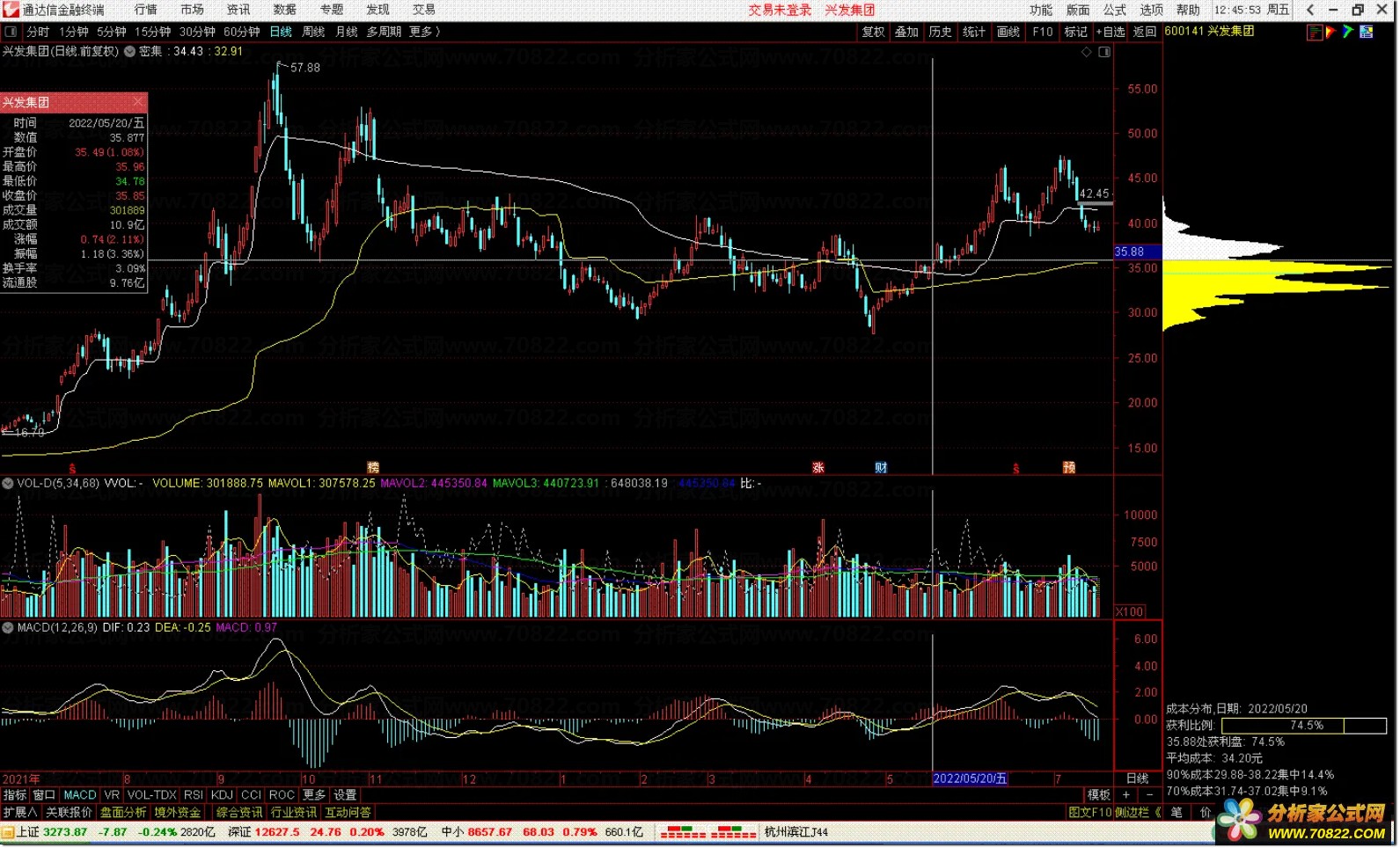The height and width of the screenshot is (848, 1400).
Task: Open the 资讯 menu
Action: [x=238, y=10]
